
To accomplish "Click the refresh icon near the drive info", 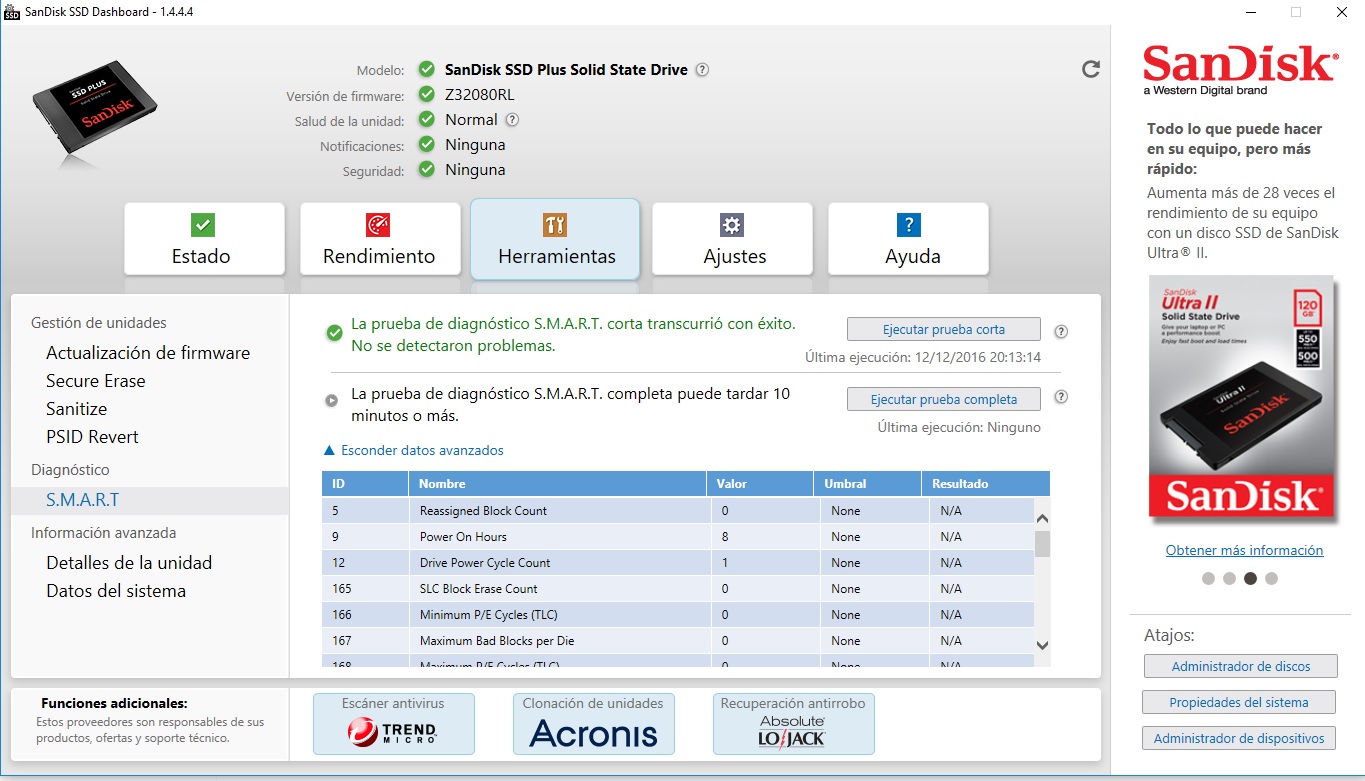I will pos(1091,69).
